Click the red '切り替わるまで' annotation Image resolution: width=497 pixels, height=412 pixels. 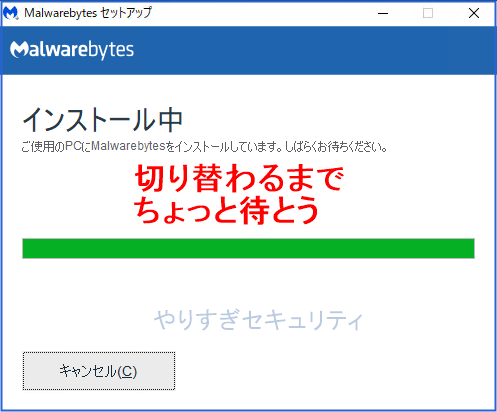239,178
